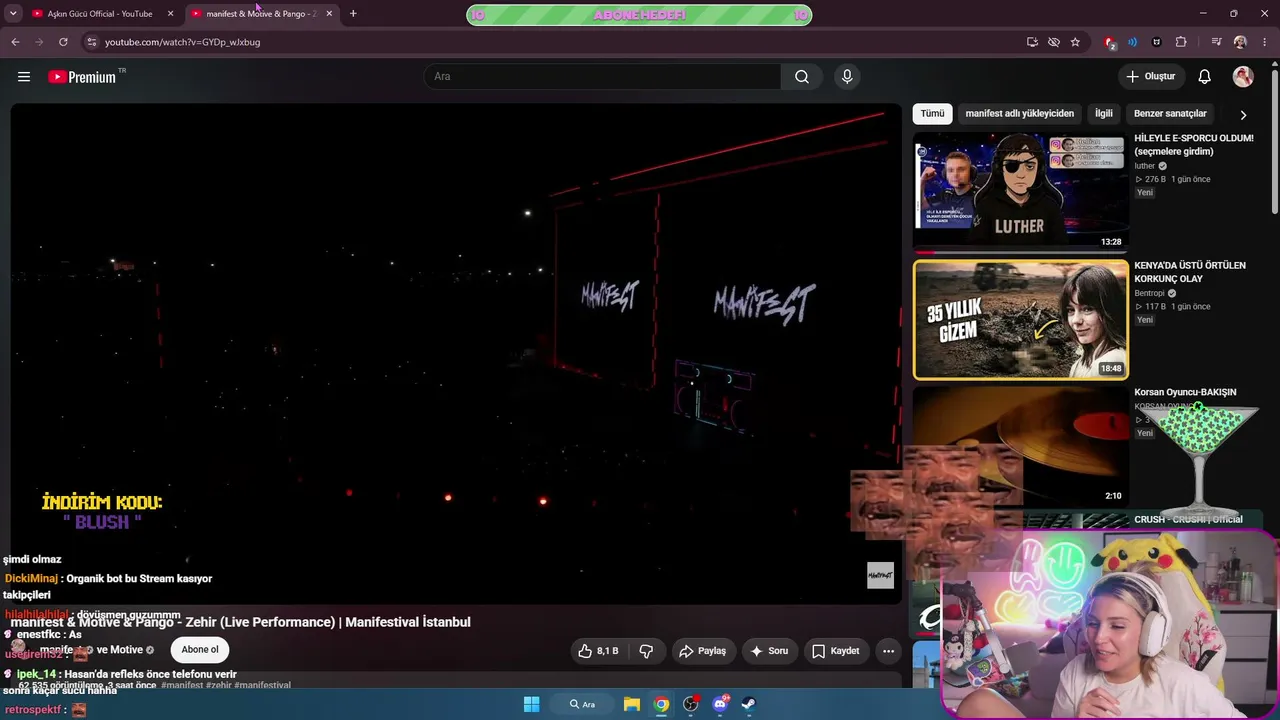Screen dimensions: 1280x720
Task: Click the address bar URL
Action: [x=182, y=42]
